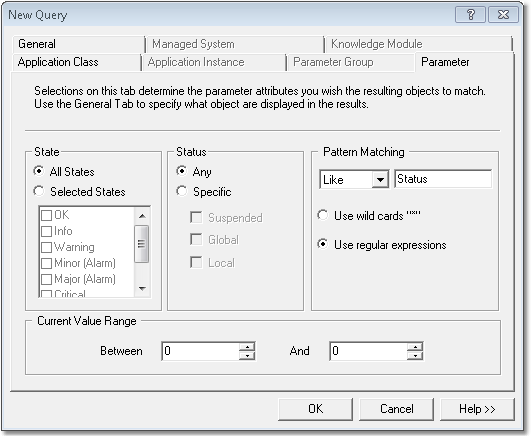Expand help with the Help >> button
The width and height of the screenshot is (531, 438).
tap(477, 409)
